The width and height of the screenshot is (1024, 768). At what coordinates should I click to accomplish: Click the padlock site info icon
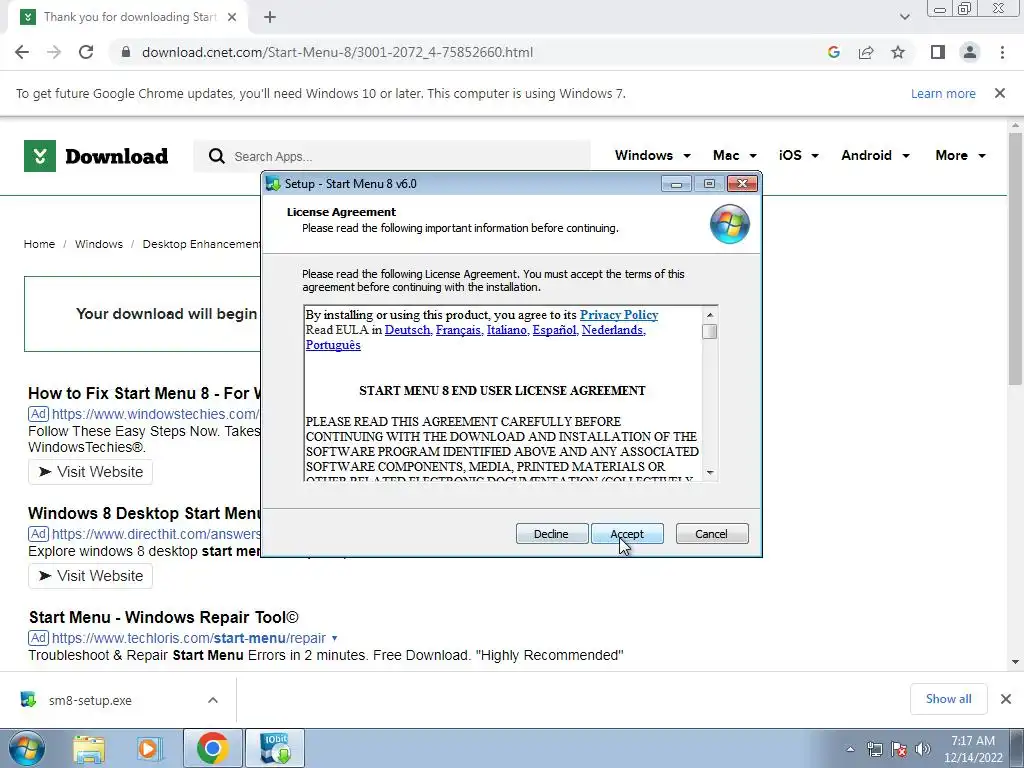(126, 52)
